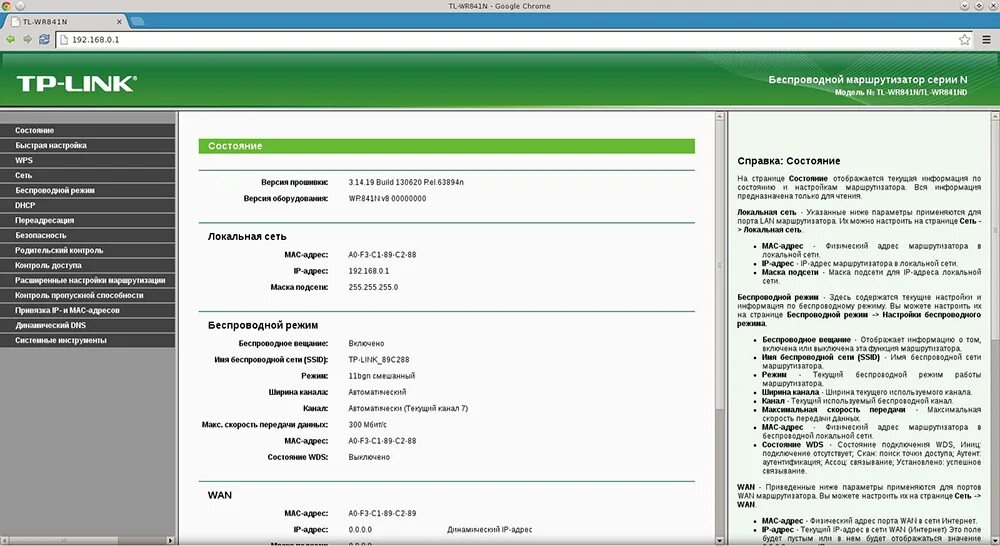
Task: Click LAN IP address 192.168.0.1 value
Action: coord(369,271)
